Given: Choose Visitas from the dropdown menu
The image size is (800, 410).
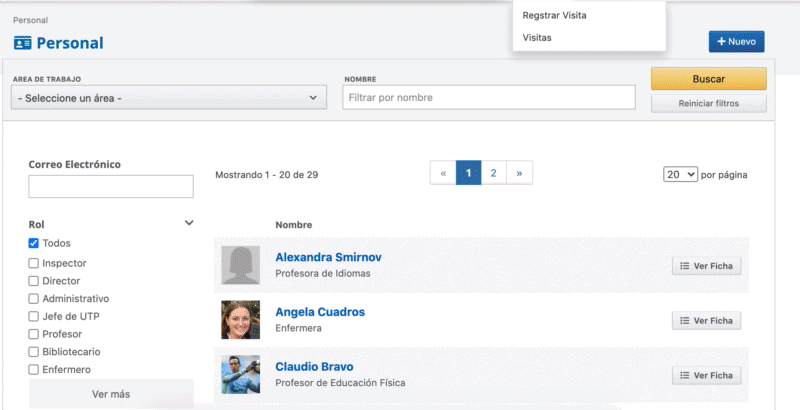Looking at the screenshot, I should (x=537, y=38).
